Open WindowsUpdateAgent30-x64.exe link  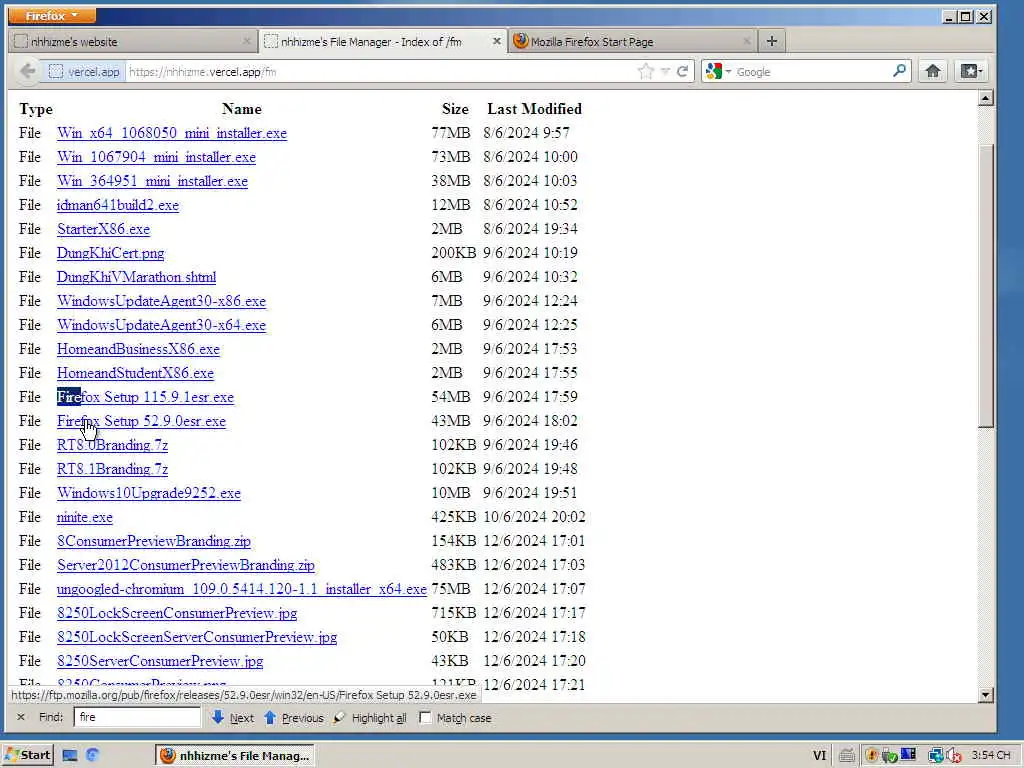(161, 325)
